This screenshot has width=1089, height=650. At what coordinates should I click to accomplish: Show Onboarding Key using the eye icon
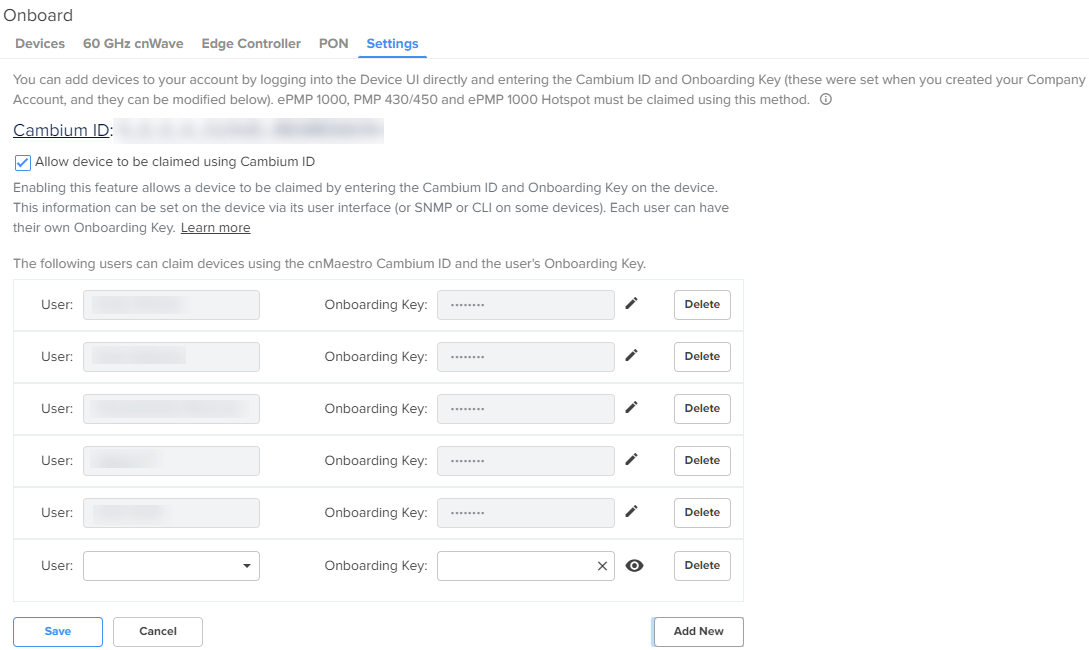[634, 566]
